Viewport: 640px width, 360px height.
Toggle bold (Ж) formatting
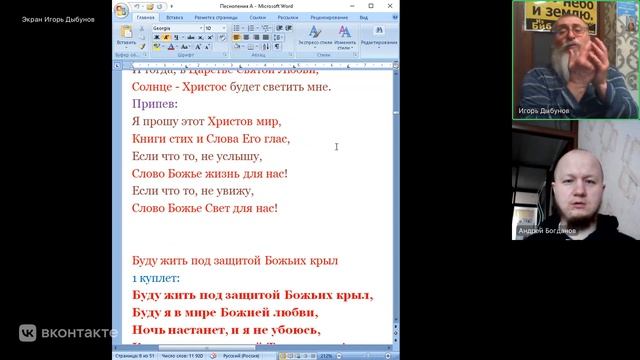click(157, 38)
